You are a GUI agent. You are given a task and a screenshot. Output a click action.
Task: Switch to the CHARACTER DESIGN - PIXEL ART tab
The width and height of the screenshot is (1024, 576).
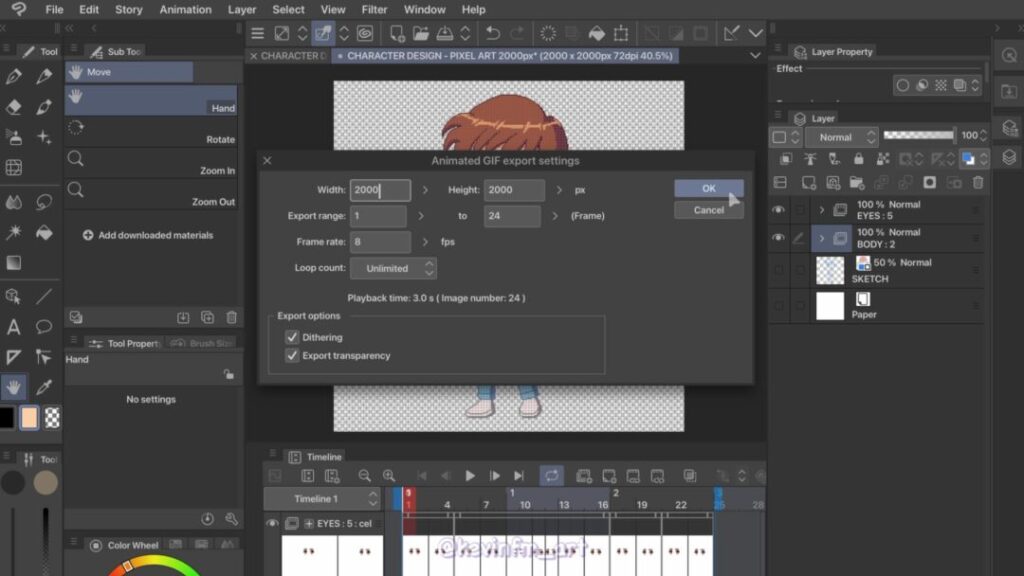point(509,56)
